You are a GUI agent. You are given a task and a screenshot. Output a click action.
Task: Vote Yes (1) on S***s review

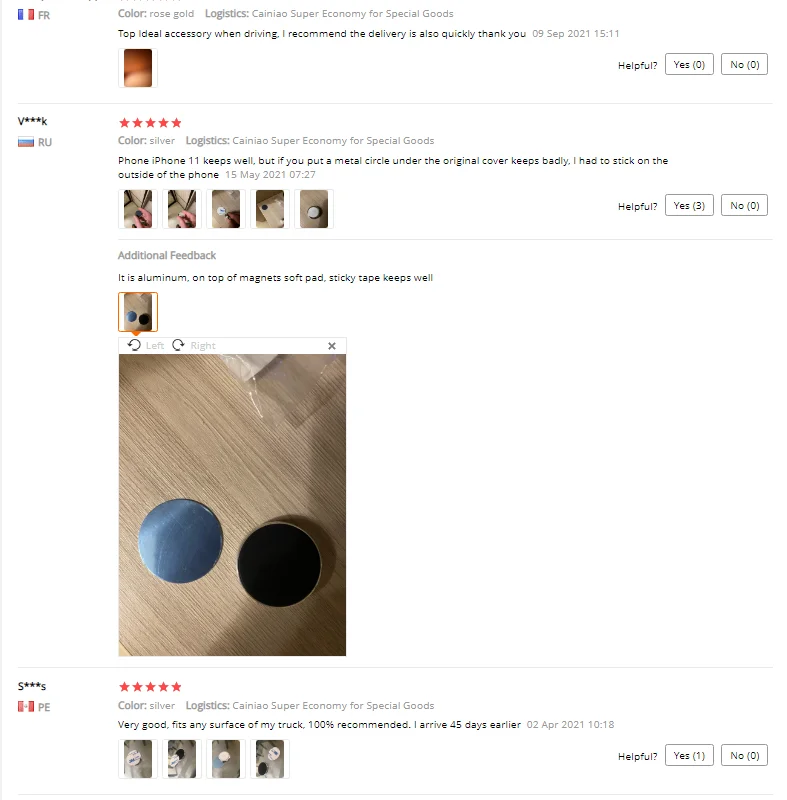689,755
